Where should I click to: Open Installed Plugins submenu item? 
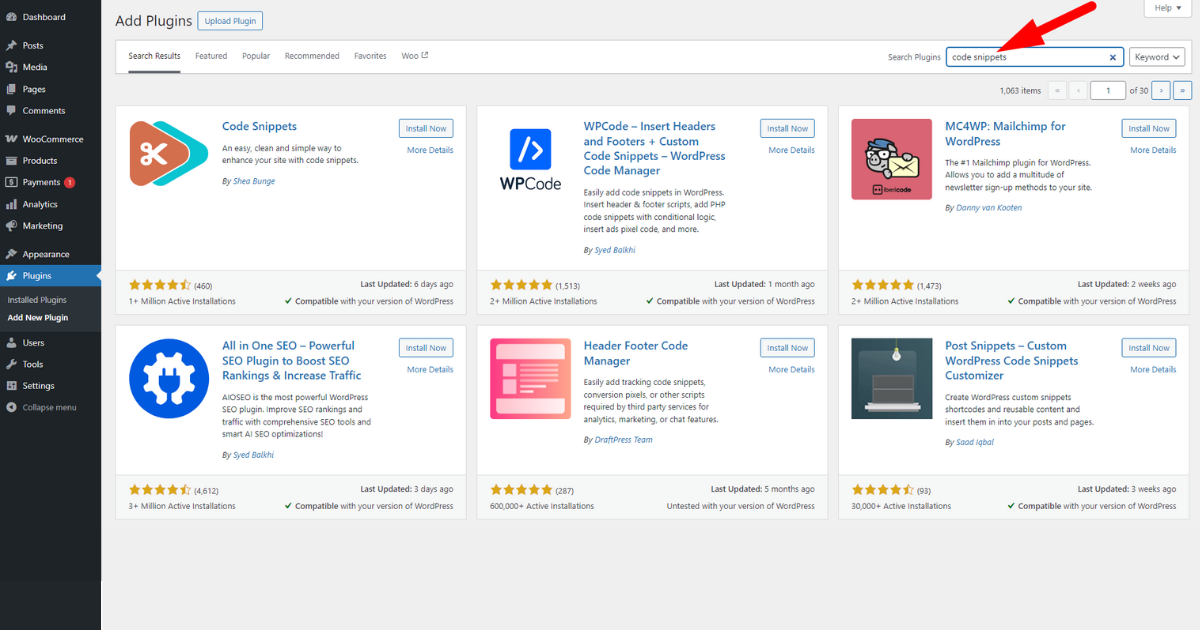(37, 300)
